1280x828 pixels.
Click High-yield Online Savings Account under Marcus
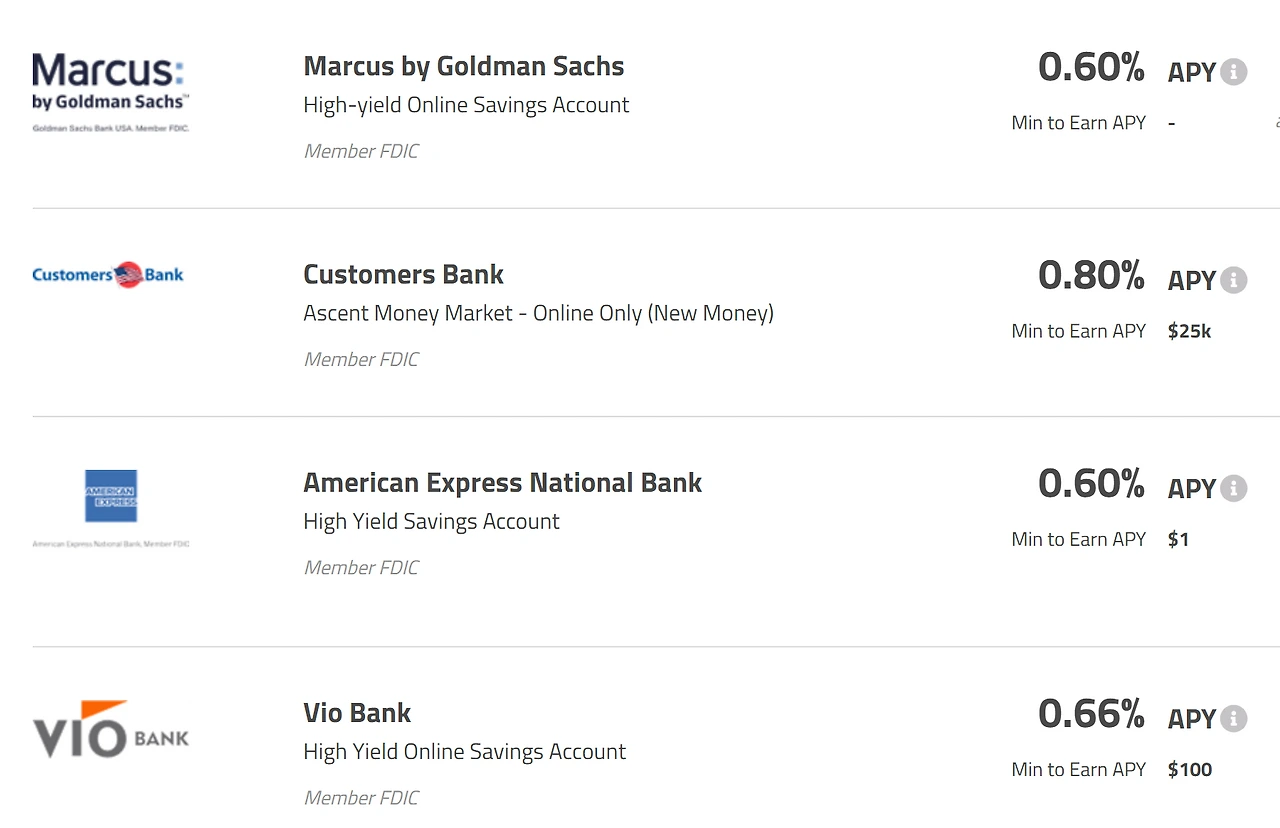(x=466, y=105)
